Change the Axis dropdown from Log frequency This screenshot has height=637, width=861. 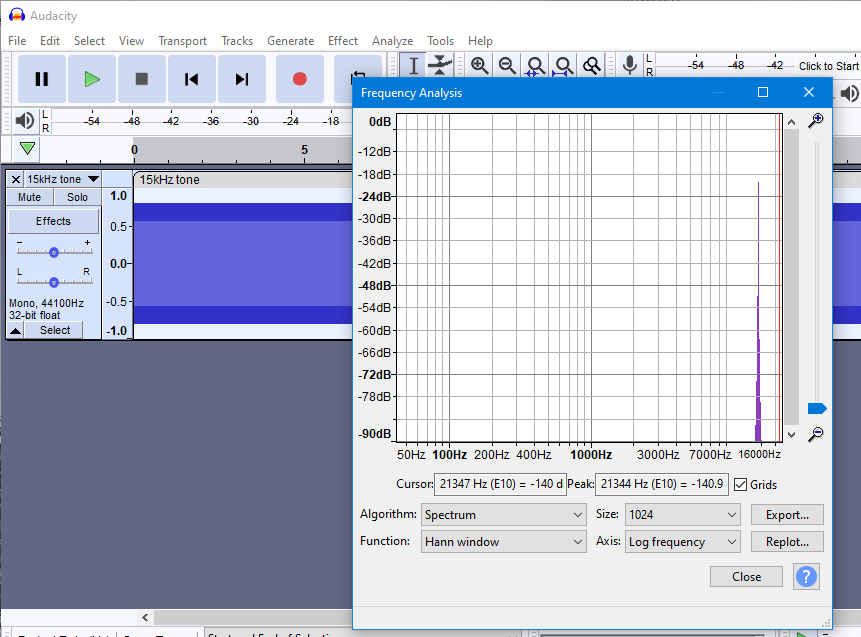[x=682, y=541]
